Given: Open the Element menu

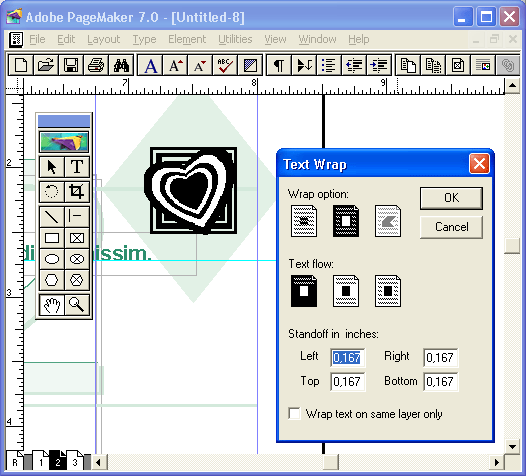Looking at the screenshot, I should [x=187, y=39].
